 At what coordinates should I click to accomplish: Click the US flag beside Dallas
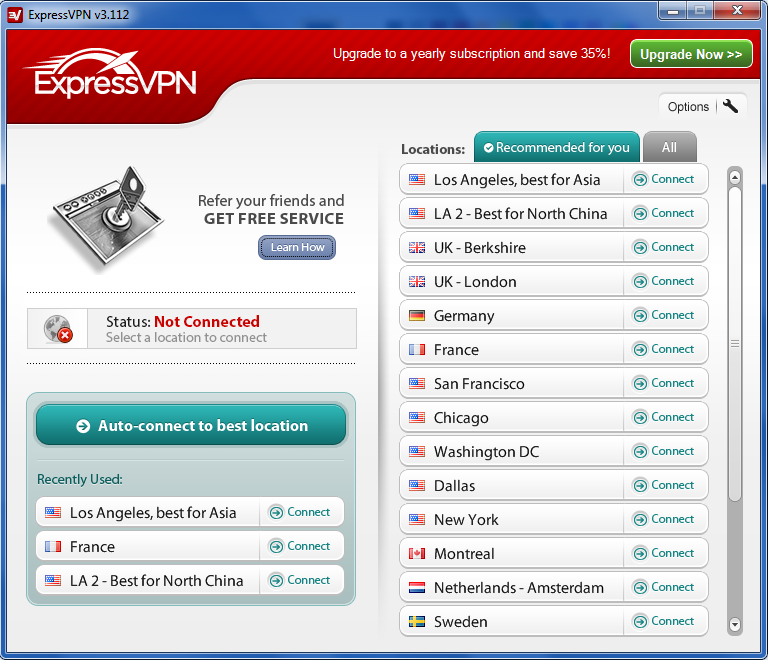point(417,486)
